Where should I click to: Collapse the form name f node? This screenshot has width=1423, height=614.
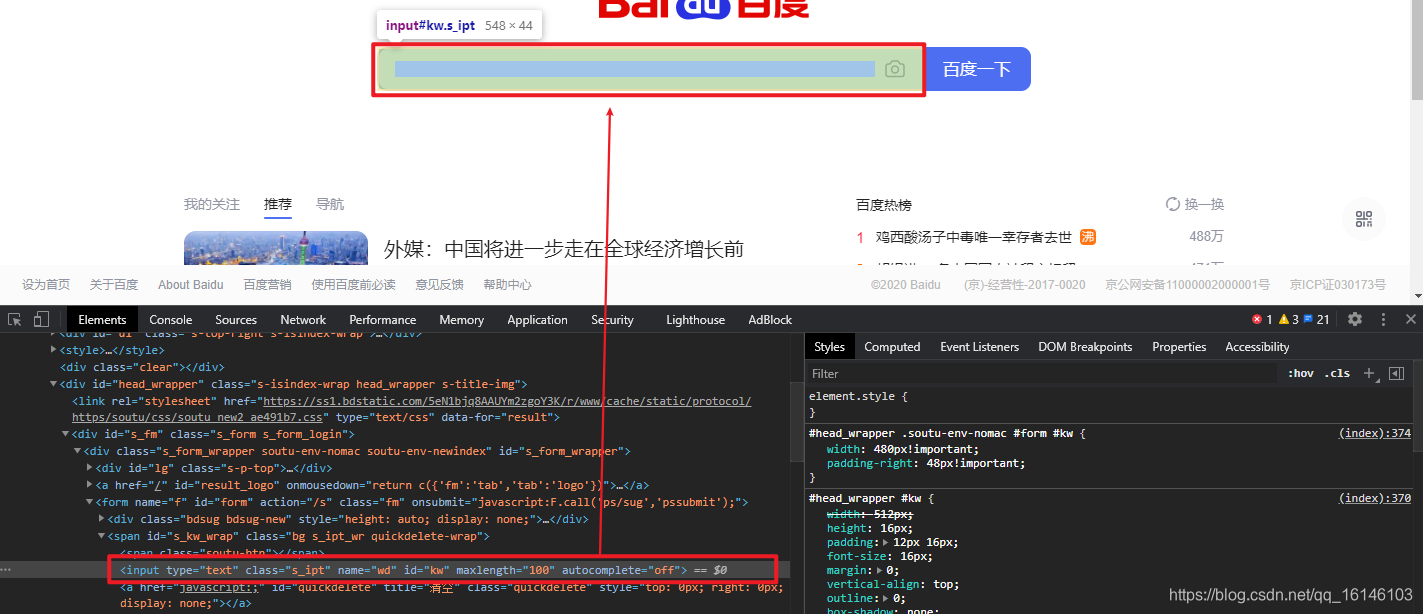(90, 502)
